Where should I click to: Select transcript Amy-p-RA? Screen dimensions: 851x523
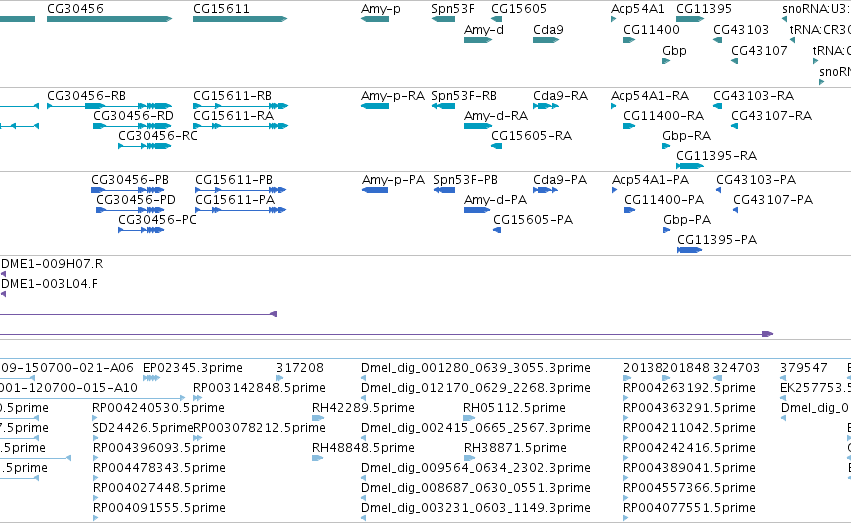click(x=393, y=96)
